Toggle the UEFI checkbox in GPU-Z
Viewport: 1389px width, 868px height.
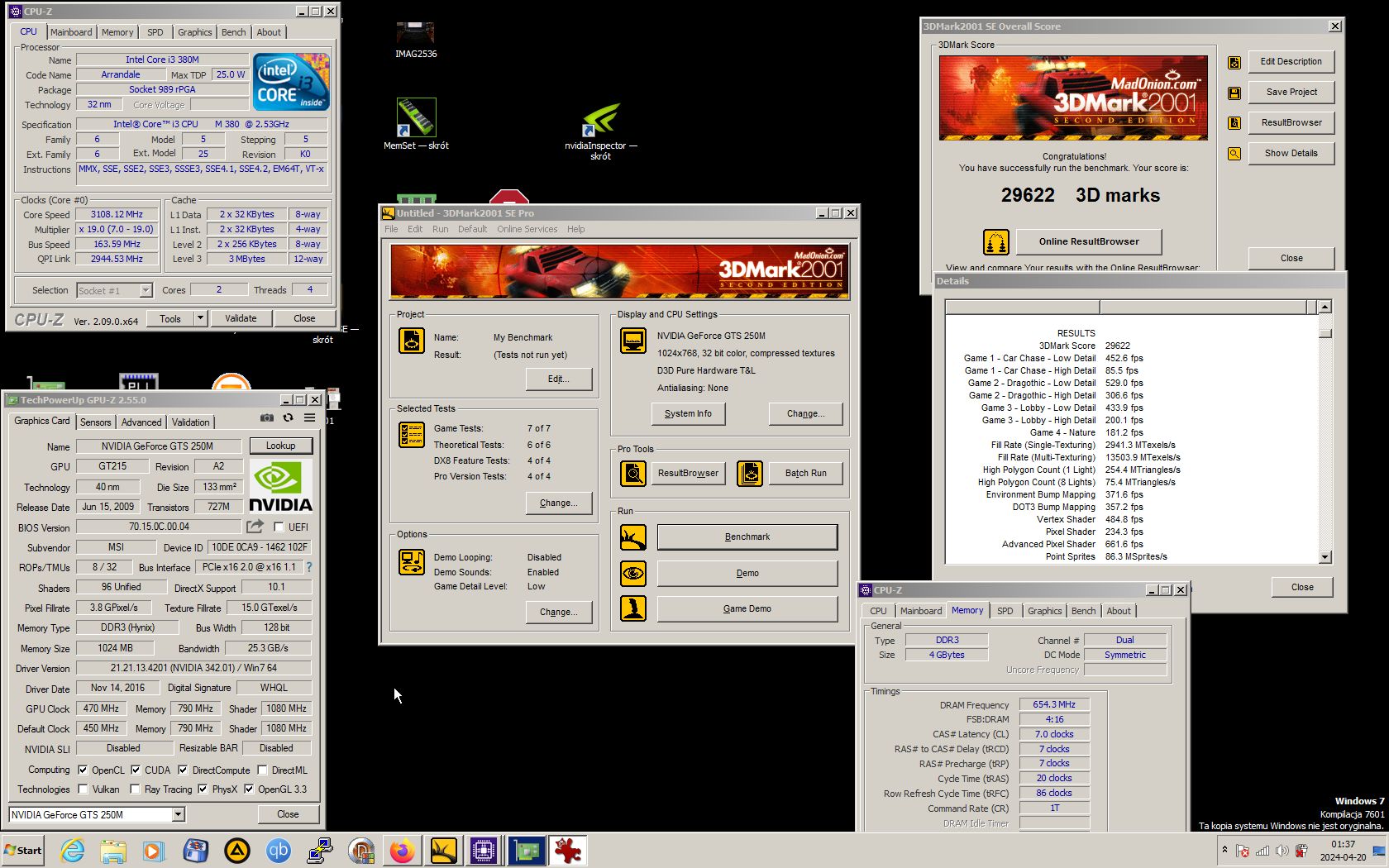click(x=279, y=527)
